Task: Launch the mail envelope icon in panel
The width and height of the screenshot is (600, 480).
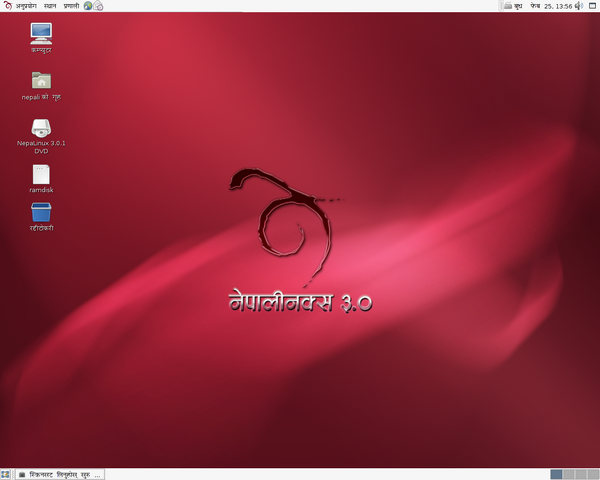Action: click(x=98, y=6)
